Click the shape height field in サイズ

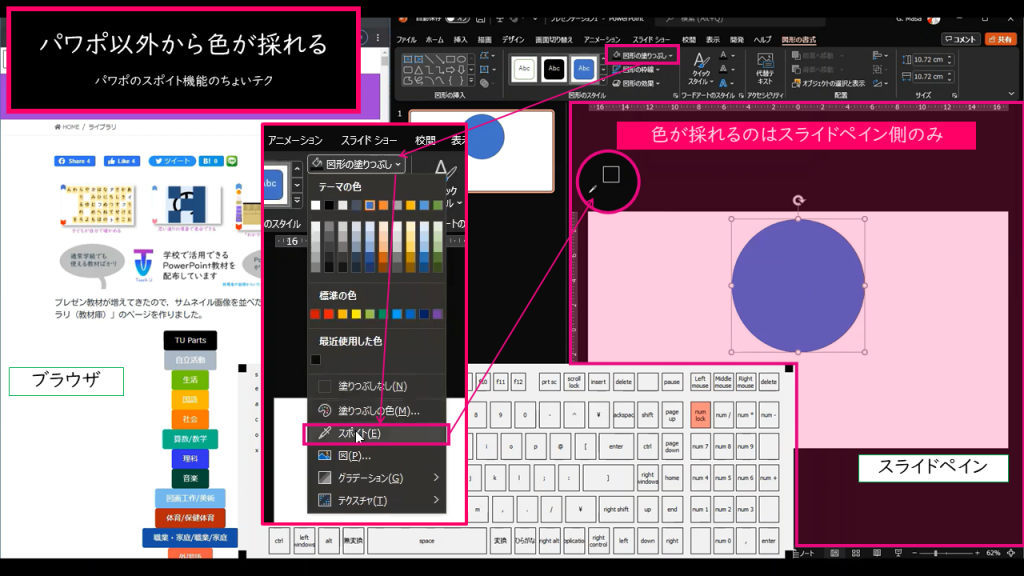point(933,59)
